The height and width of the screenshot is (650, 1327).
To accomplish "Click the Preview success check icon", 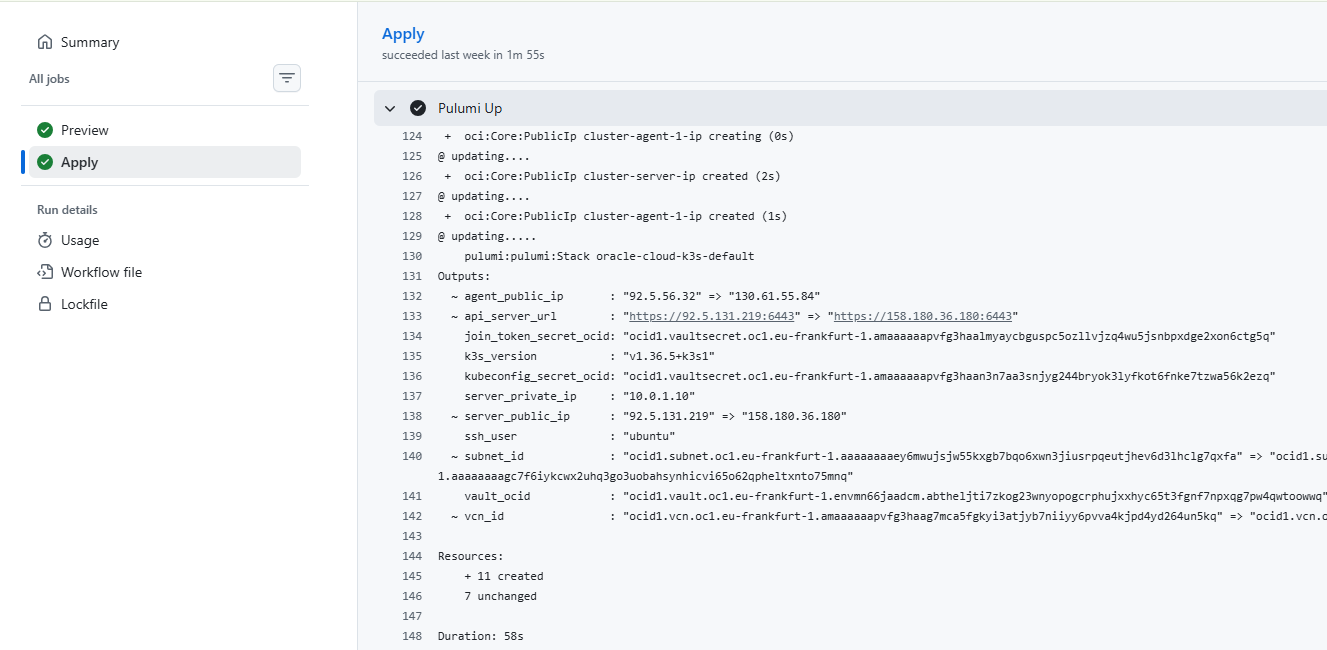I will point(45,130).
